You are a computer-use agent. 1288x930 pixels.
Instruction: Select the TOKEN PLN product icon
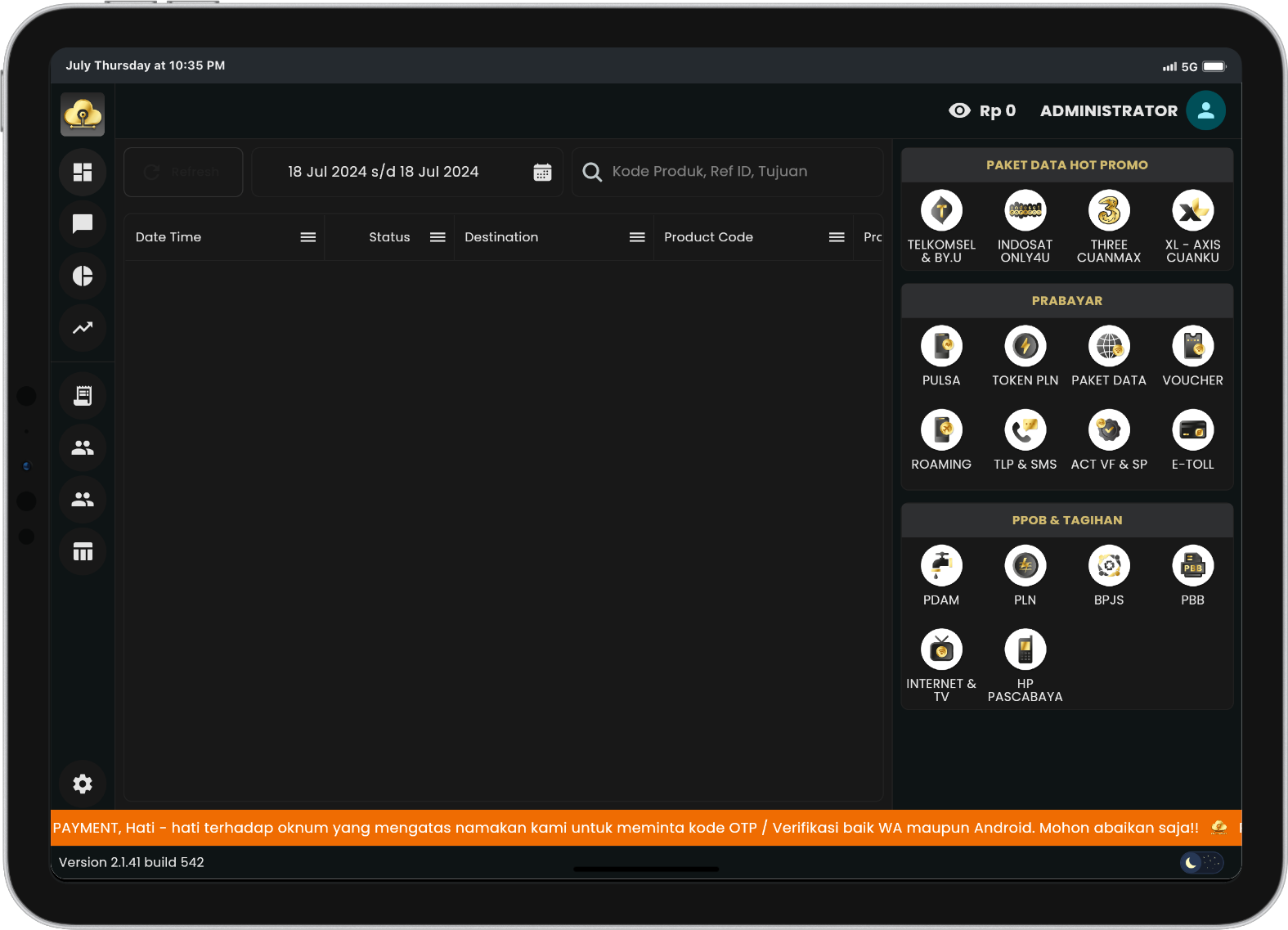tap(1025, 347)
